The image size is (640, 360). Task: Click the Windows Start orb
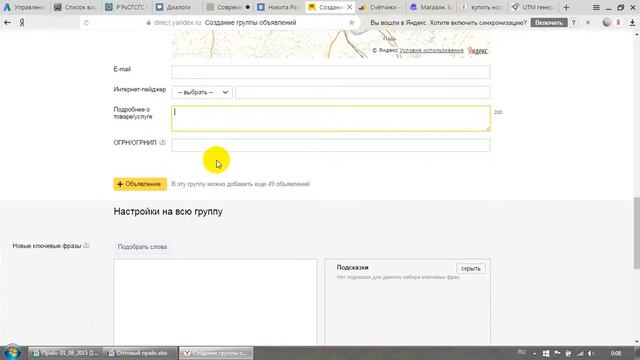pyautogui.click(x=11, y=353)
